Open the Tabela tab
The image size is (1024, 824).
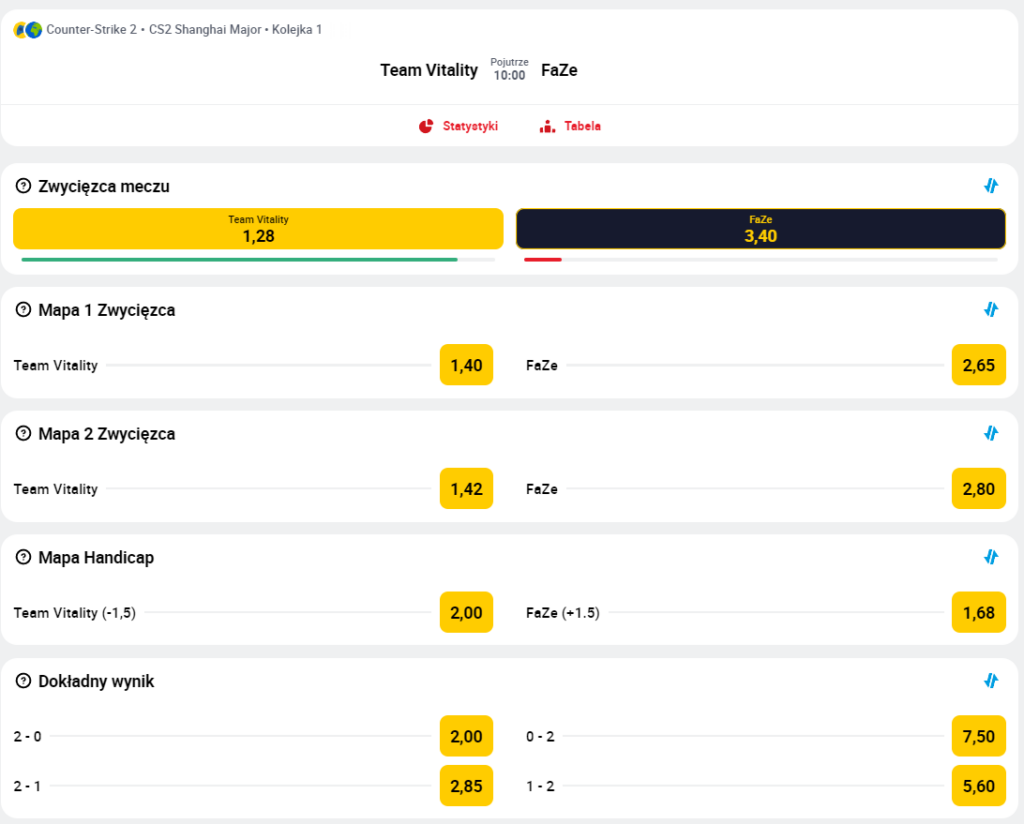click(x=582, y=127)
